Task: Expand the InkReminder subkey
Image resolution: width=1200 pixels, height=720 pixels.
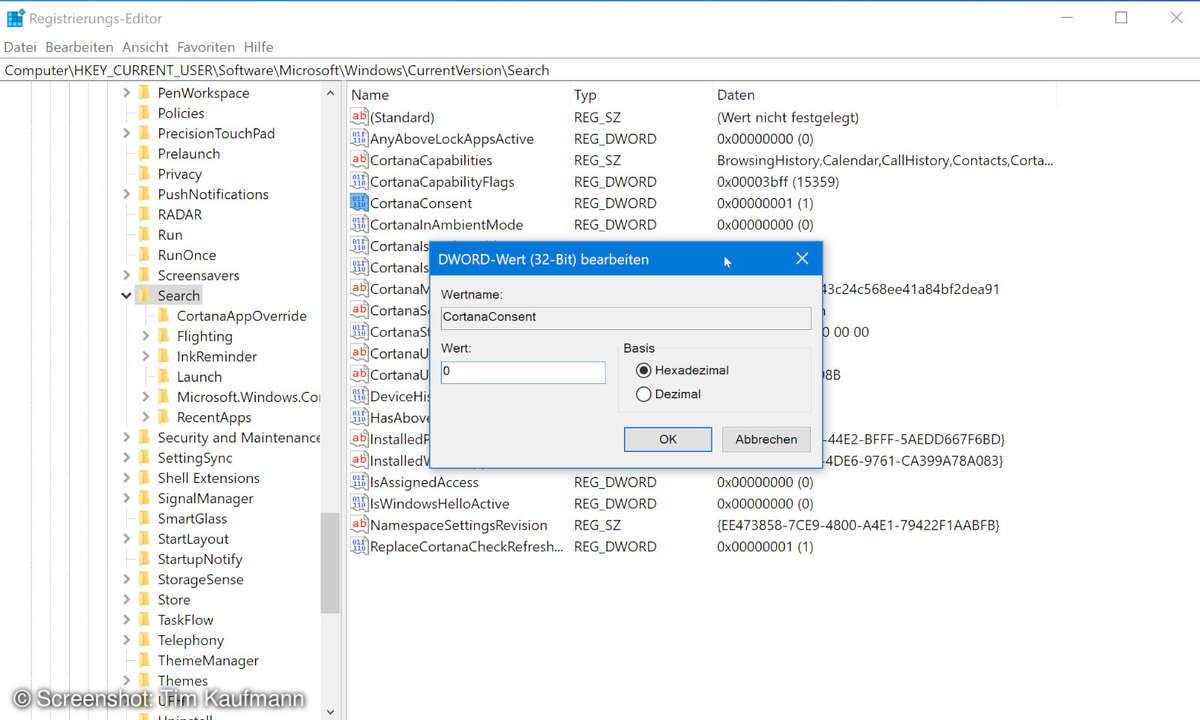Action: point(146,357)
